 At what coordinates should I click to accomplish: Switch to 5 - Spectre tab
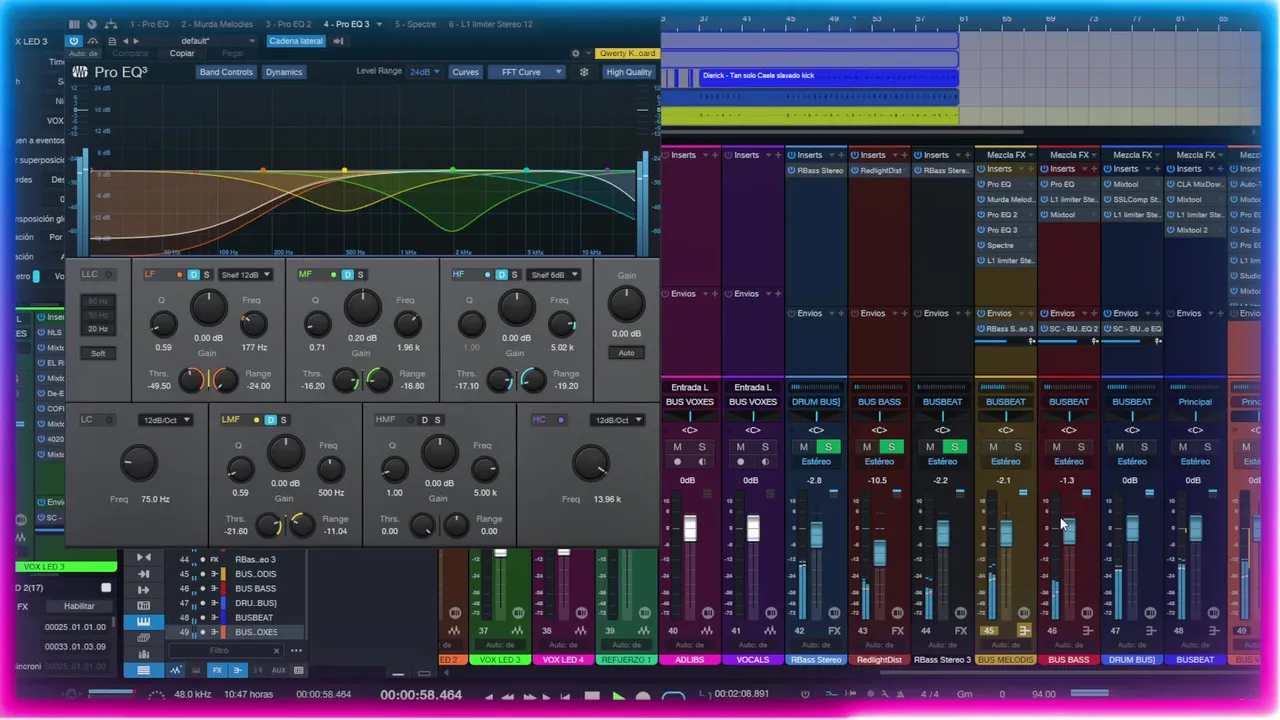click(x=415, y=24)
